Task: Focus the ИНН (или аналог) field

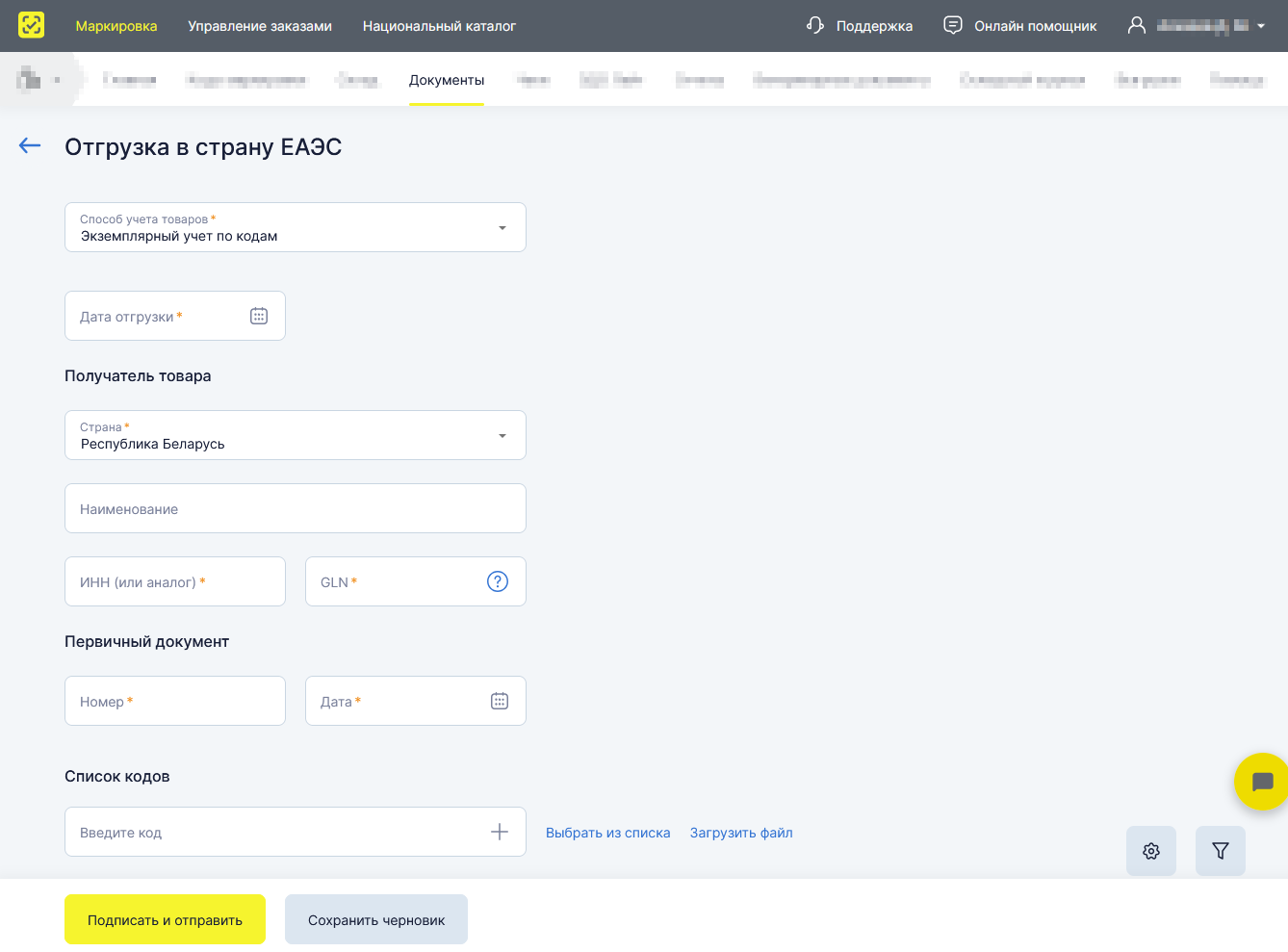Action: (175, 581)
